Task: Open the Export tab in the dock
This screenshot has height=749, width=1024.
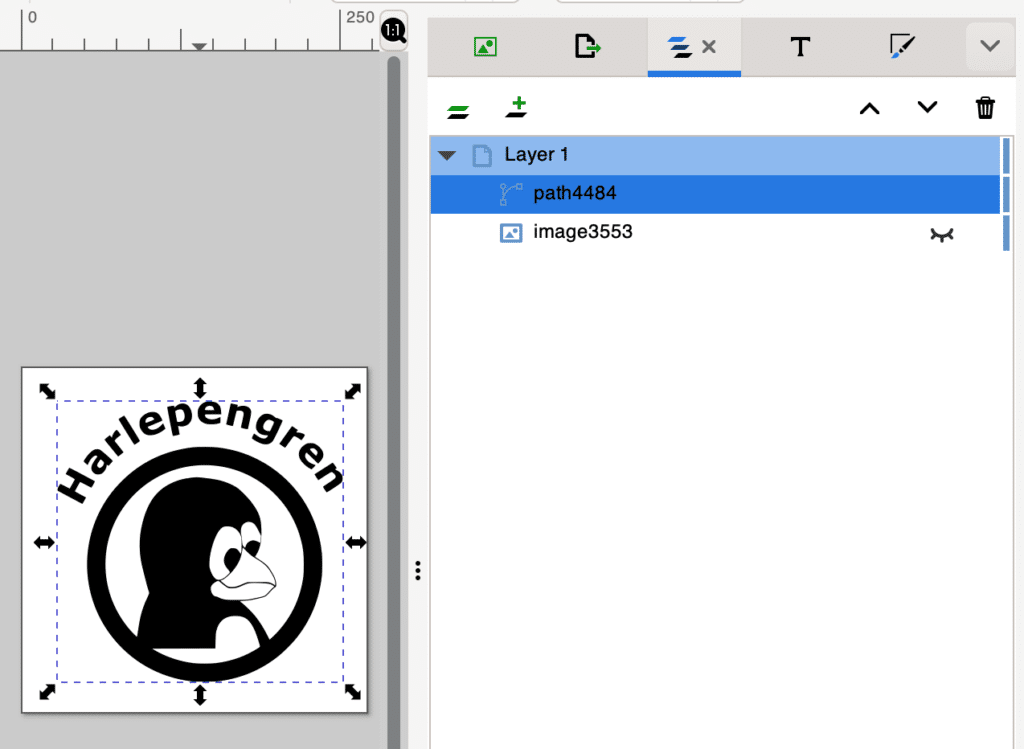Action: [x=587, y=46]
